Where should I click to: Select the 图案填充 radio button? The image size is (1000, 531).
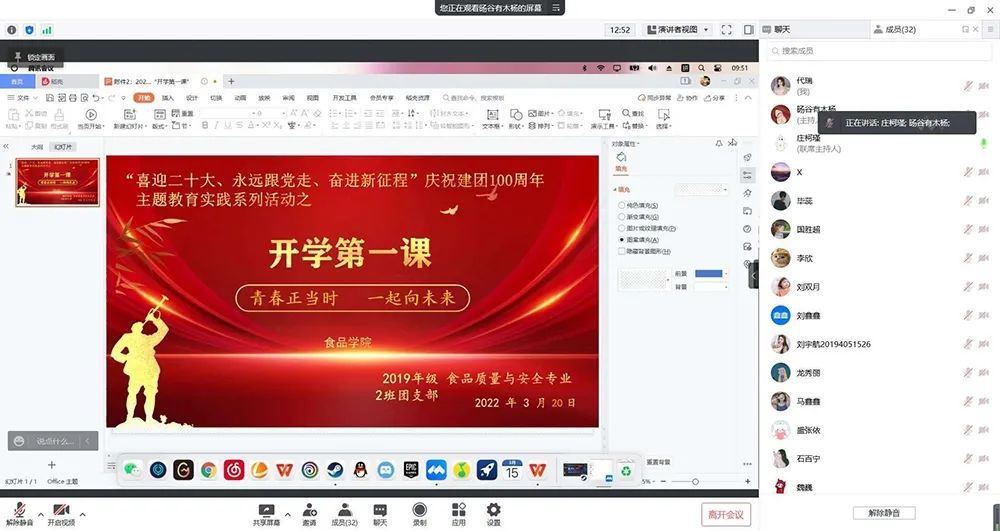[622, 240]
